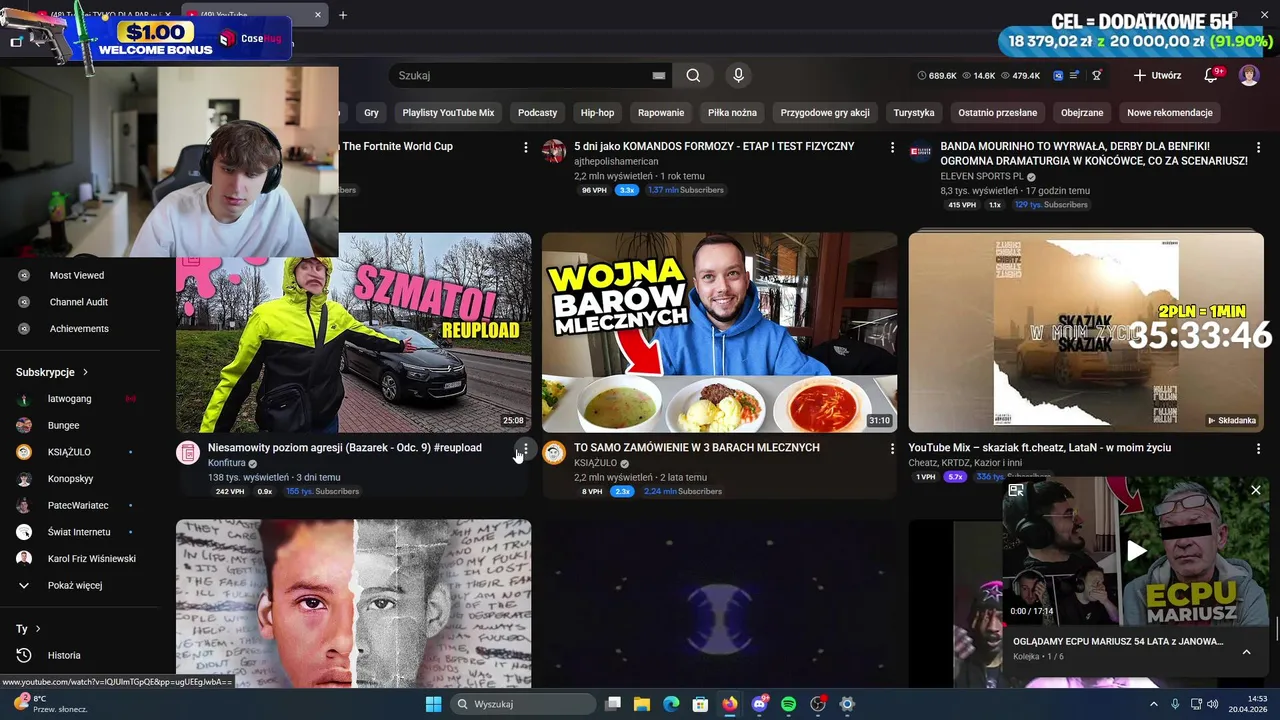Expand the miniplayer queue chevron
This screenshot has width=1280, height=720.
coord(1246,651)
